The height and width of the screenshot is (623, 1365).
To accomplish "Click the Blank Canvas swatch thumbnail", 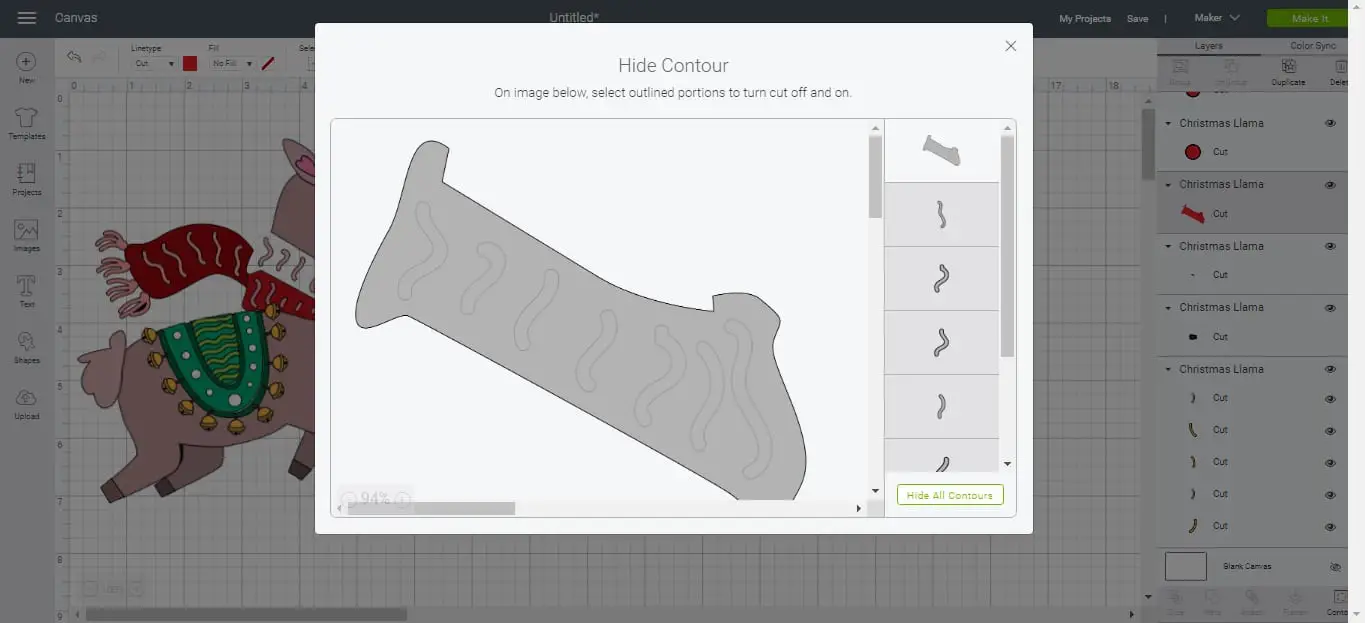I will (1186, 567).
